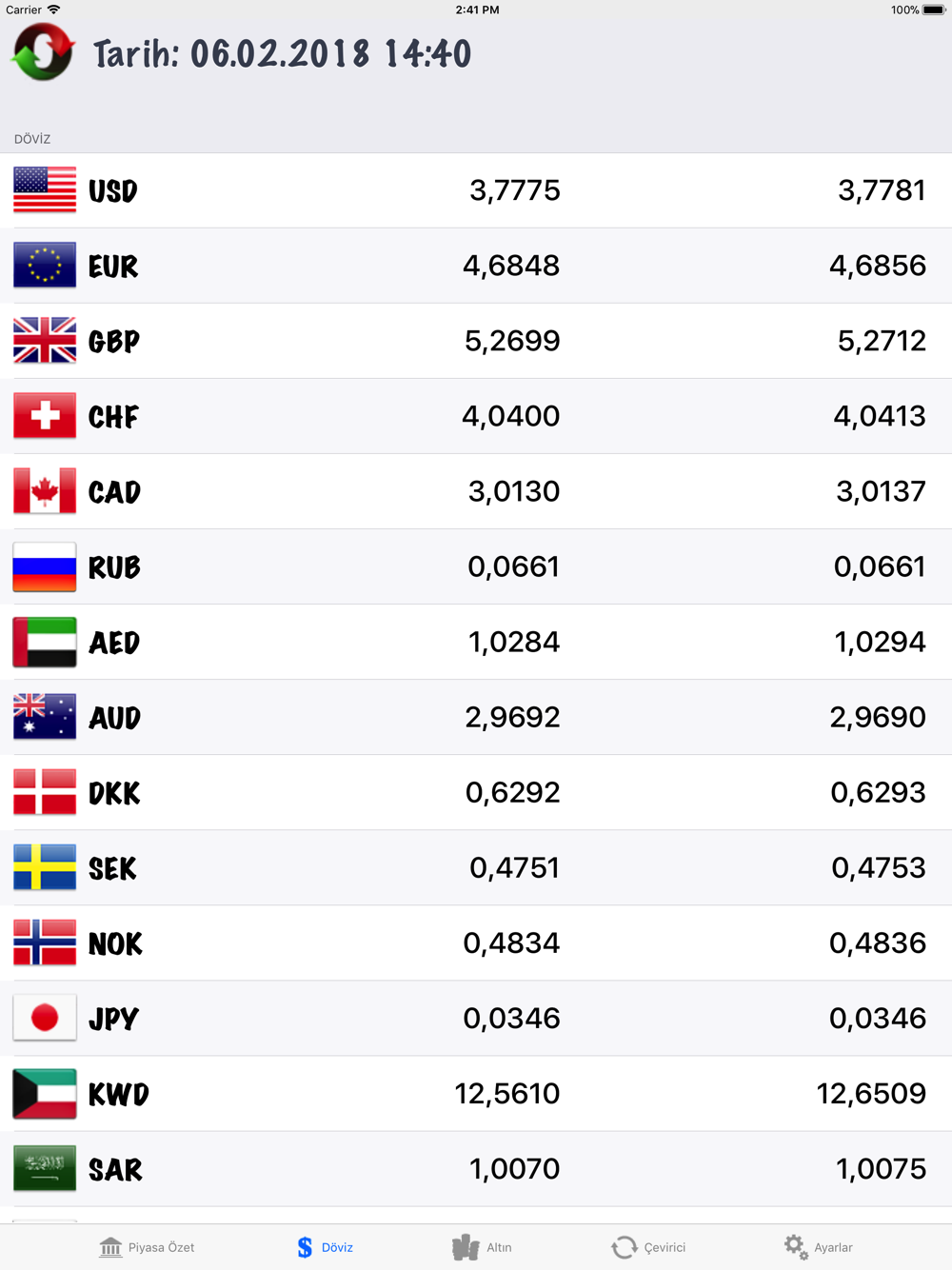
Task: Click the Kuwait flag icon
Action: click(x=45, y=1094)
